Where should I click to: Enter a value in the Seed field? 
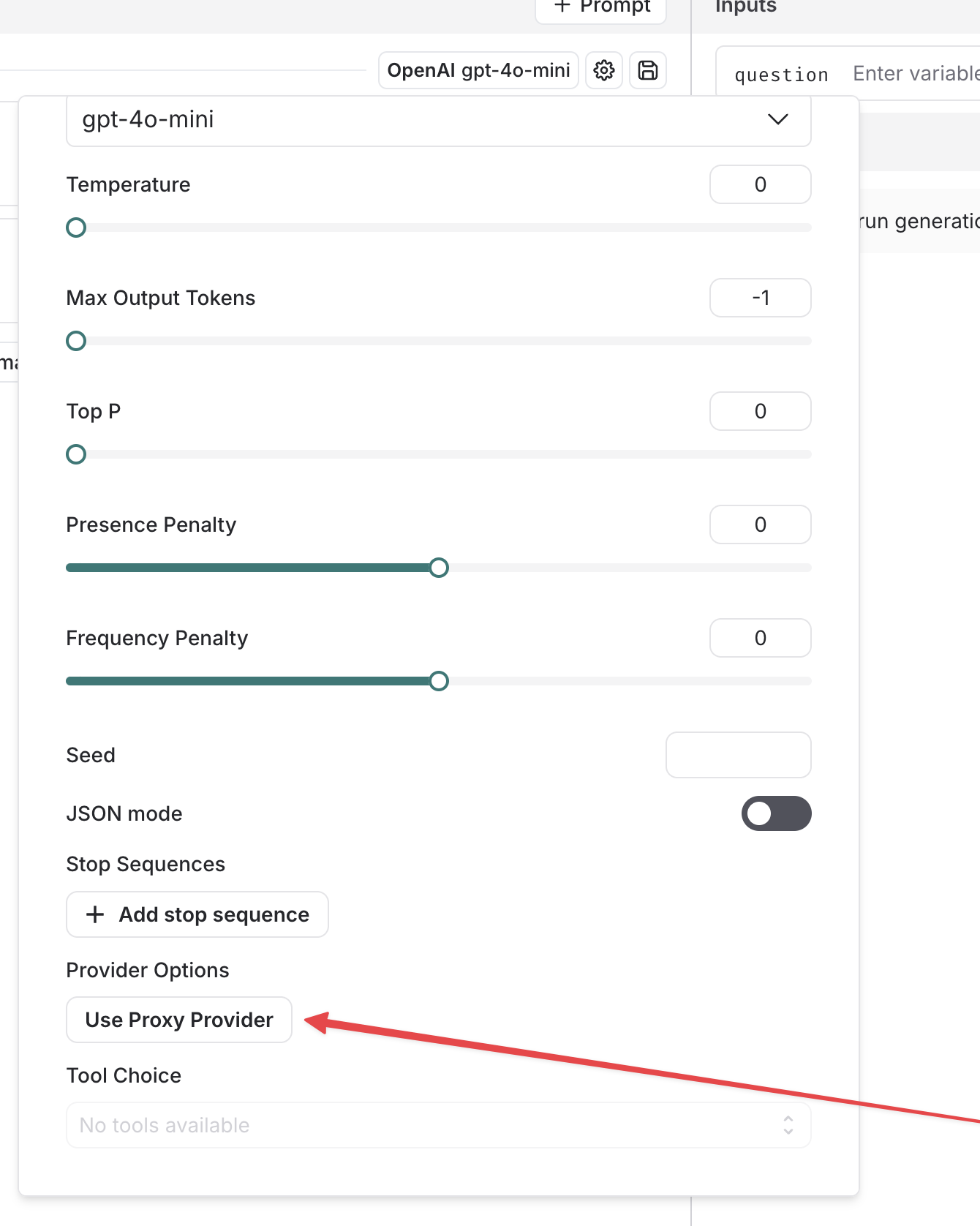[738, 755]
